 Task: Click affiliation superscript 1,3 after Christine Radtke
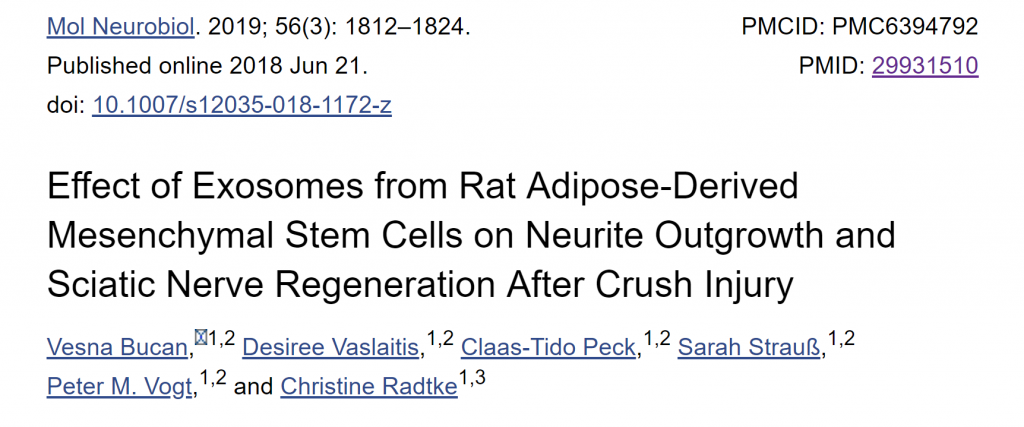pyautogui.click(x=472, y=378)
